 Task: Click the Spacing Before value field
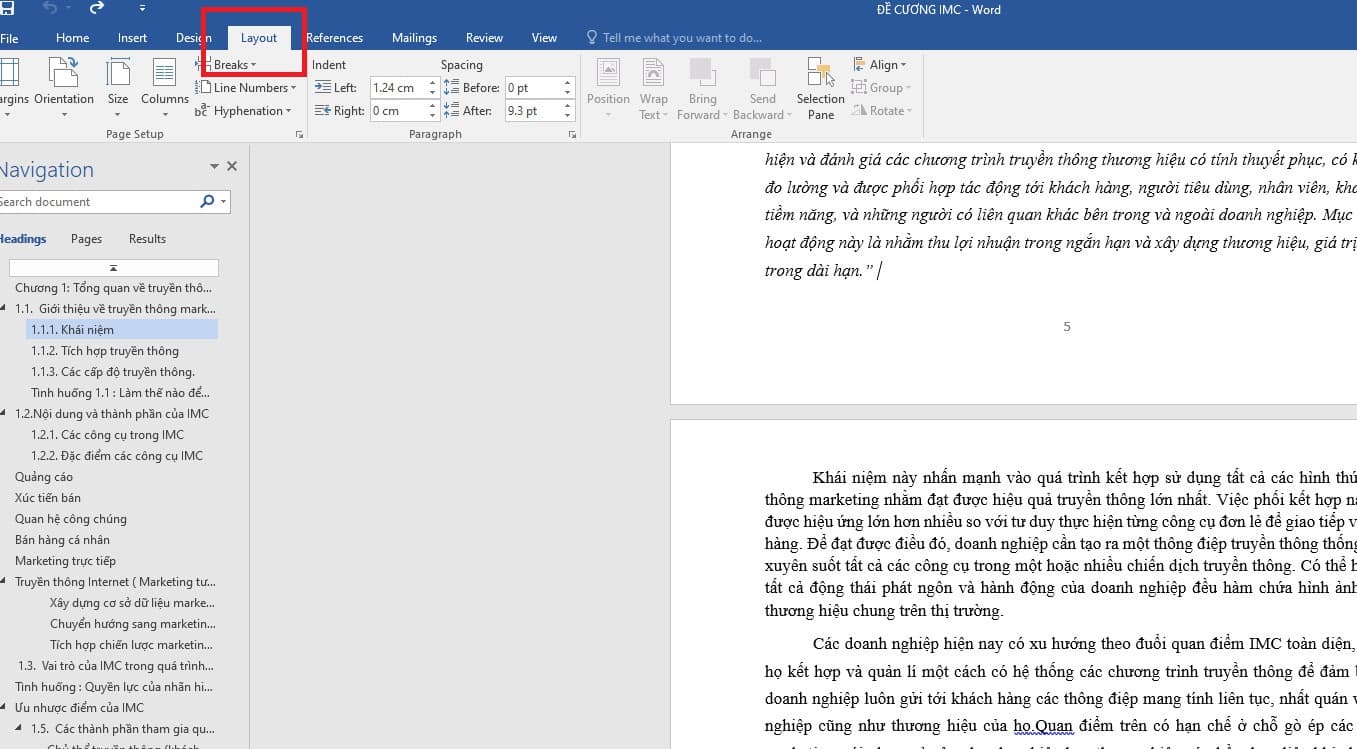point(532,88)
